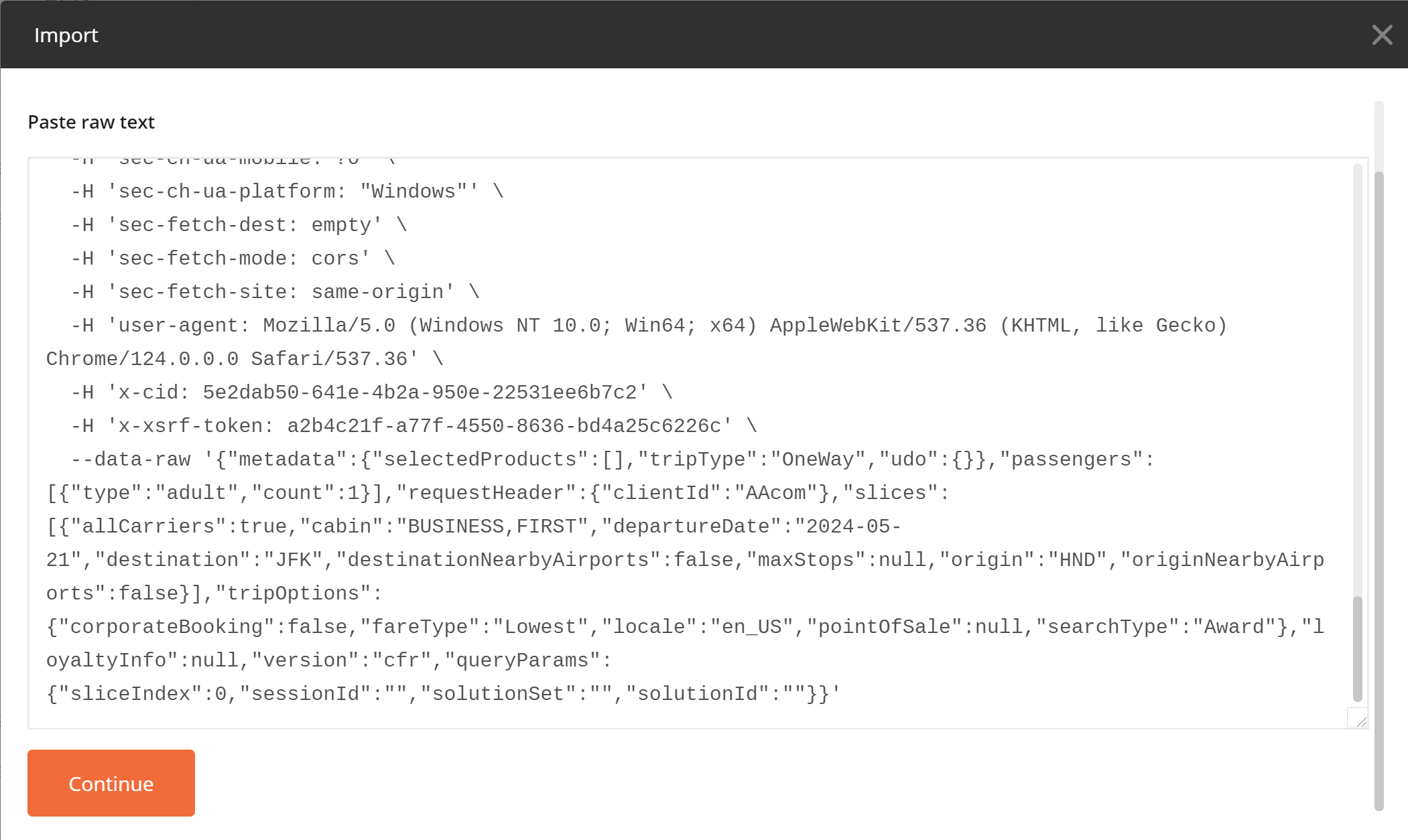Click the 'Paste raw text' label

[x=91, y=122]
